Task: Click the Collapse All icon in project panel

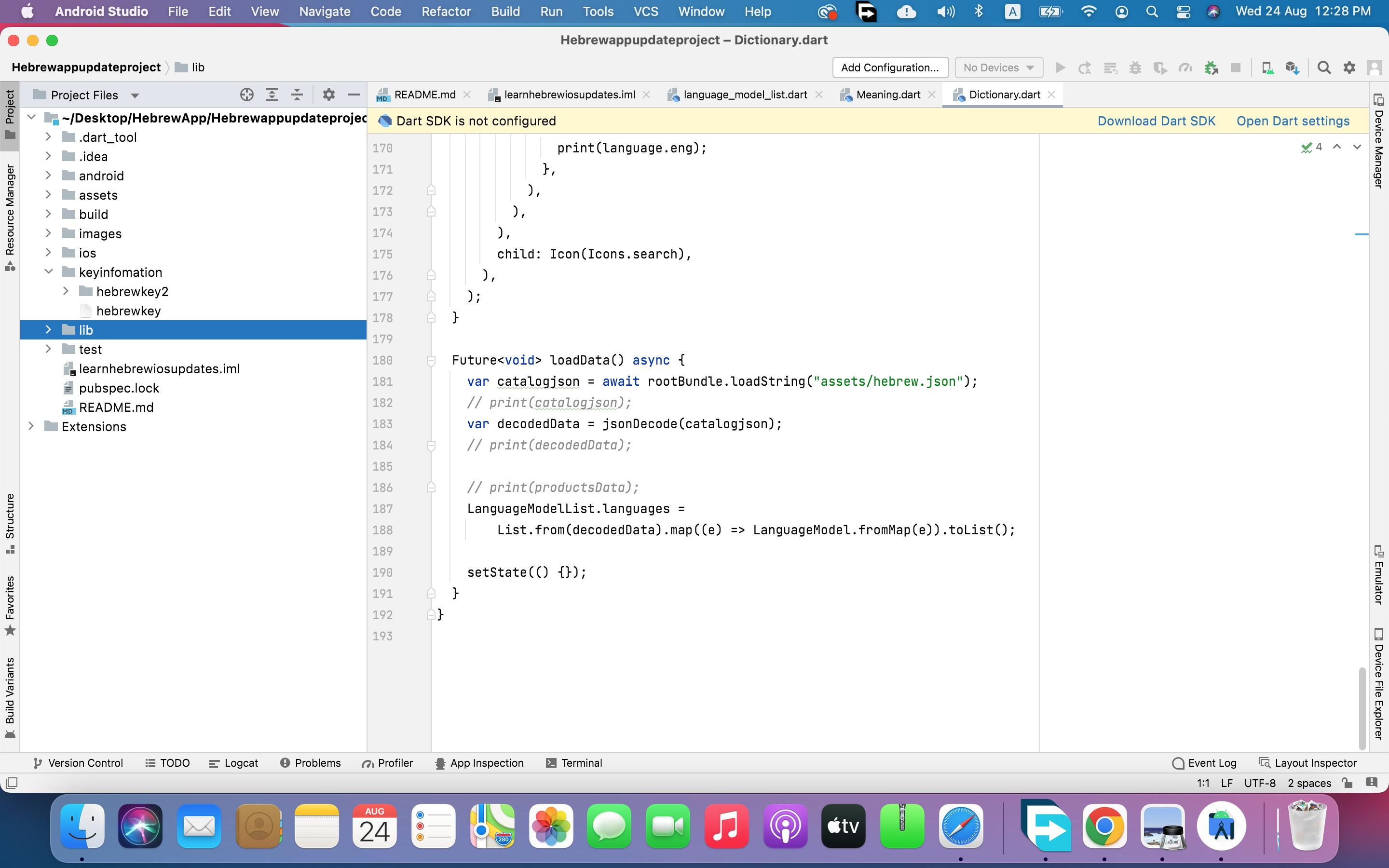Action: (x=297, y=95)
